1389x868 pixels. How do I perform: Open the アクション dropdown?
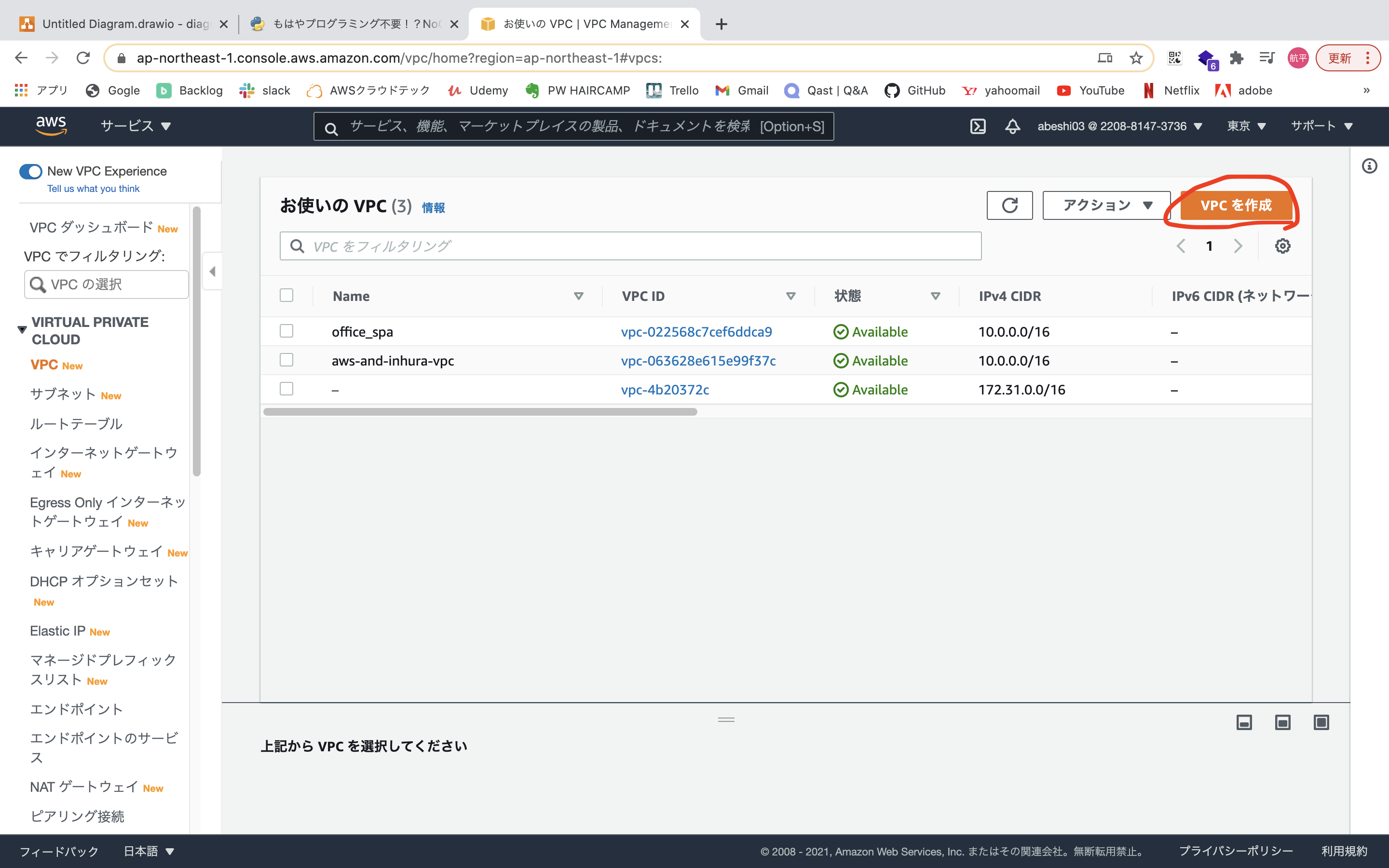[1106, 205]
